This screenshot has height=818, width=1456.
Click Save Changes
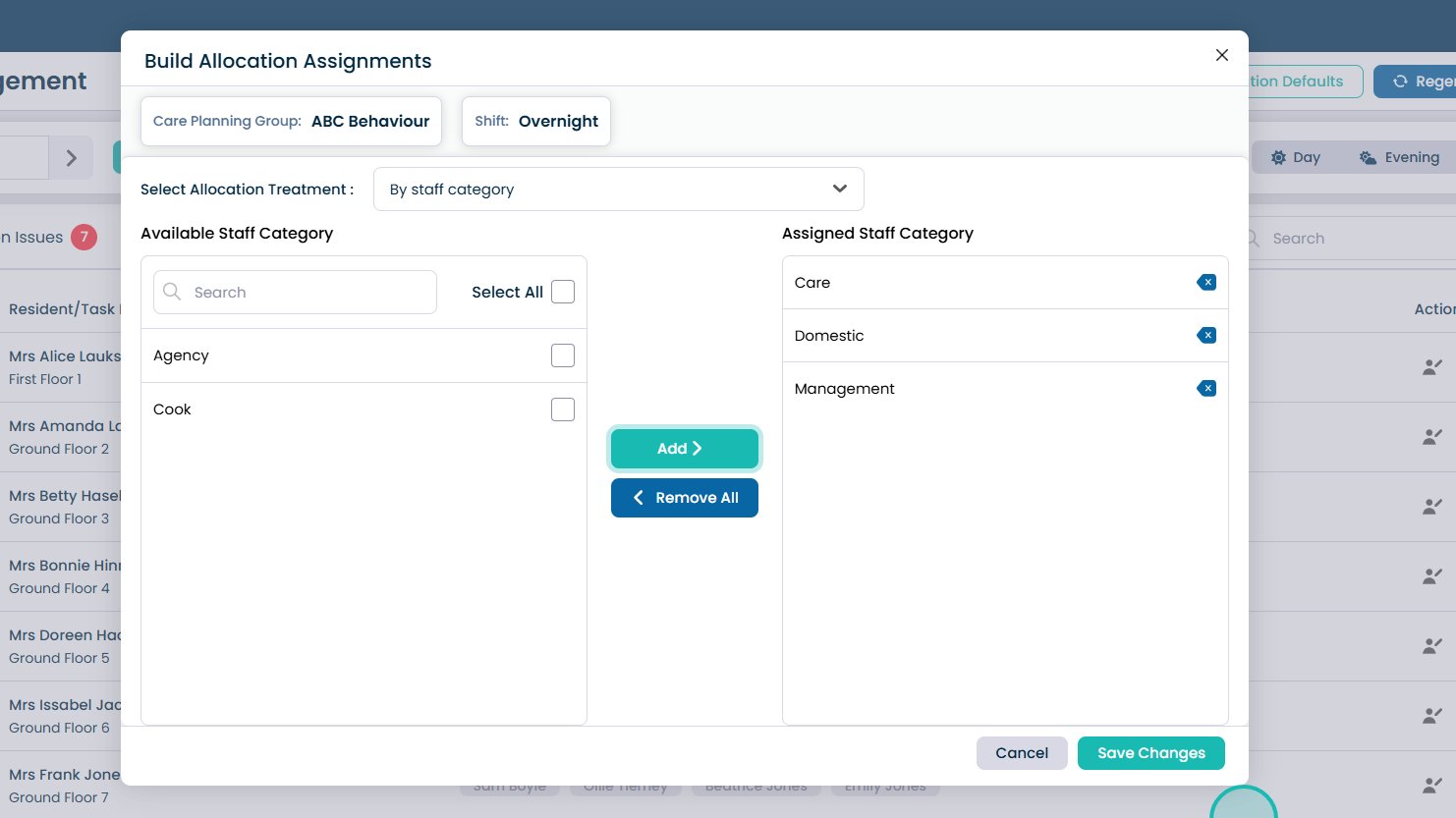click(1150, 753)
